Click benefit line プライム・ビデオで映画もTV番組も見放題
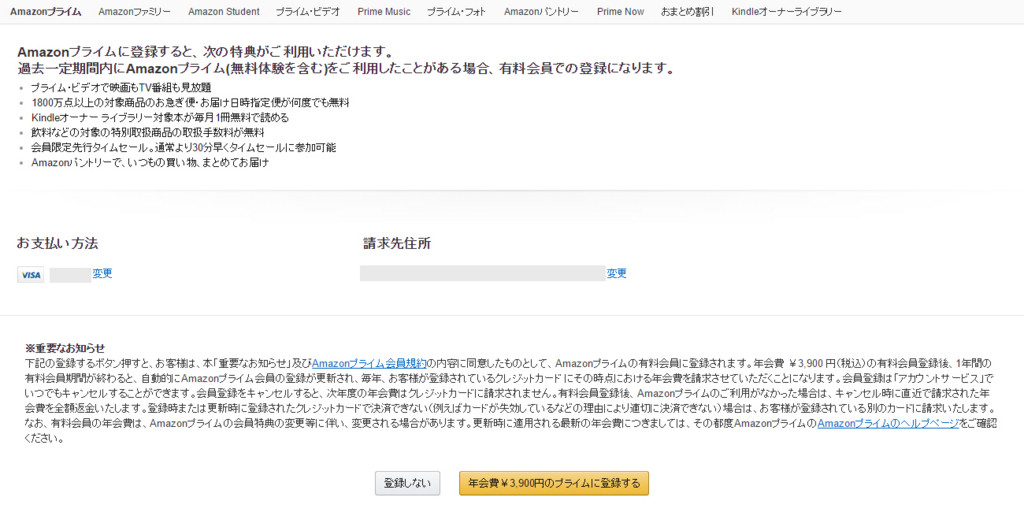Viewport: 1024px width, 512px height. point(121,88)
